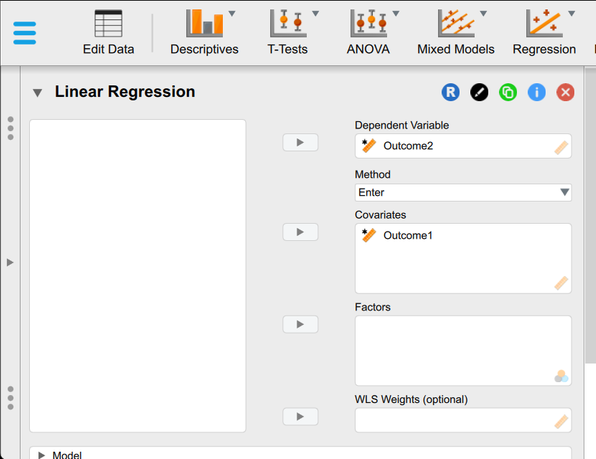Select Outcome1 in Covariates list
The height and width of the screenshot is (459, 596).
click(x=408, y=236)
